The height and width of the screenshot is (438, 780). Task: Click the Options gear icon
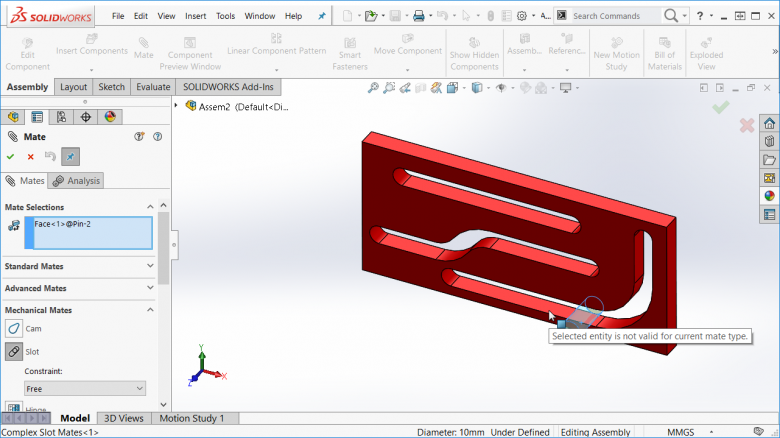pyautogui.click(x=521, y=16)
